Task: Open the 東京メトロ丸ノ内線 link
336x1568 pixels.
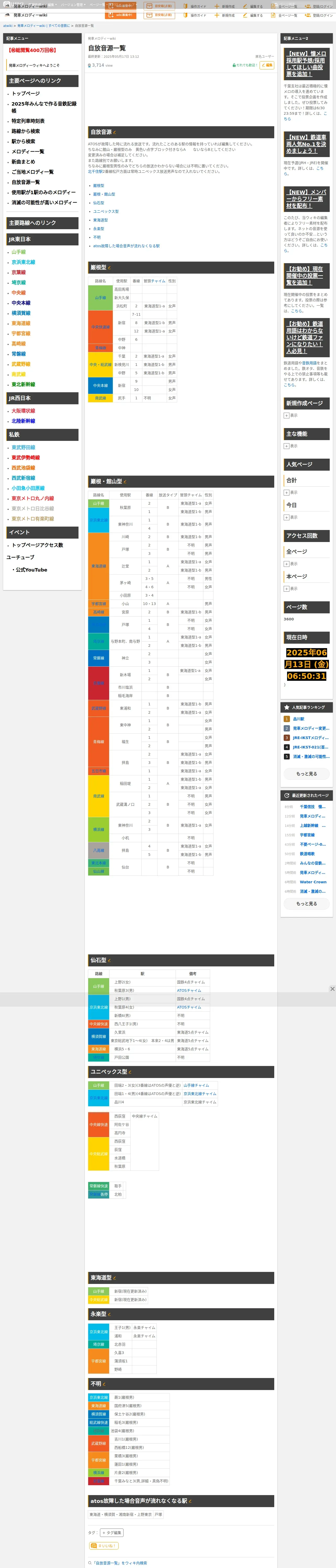Action: point(32,499)
